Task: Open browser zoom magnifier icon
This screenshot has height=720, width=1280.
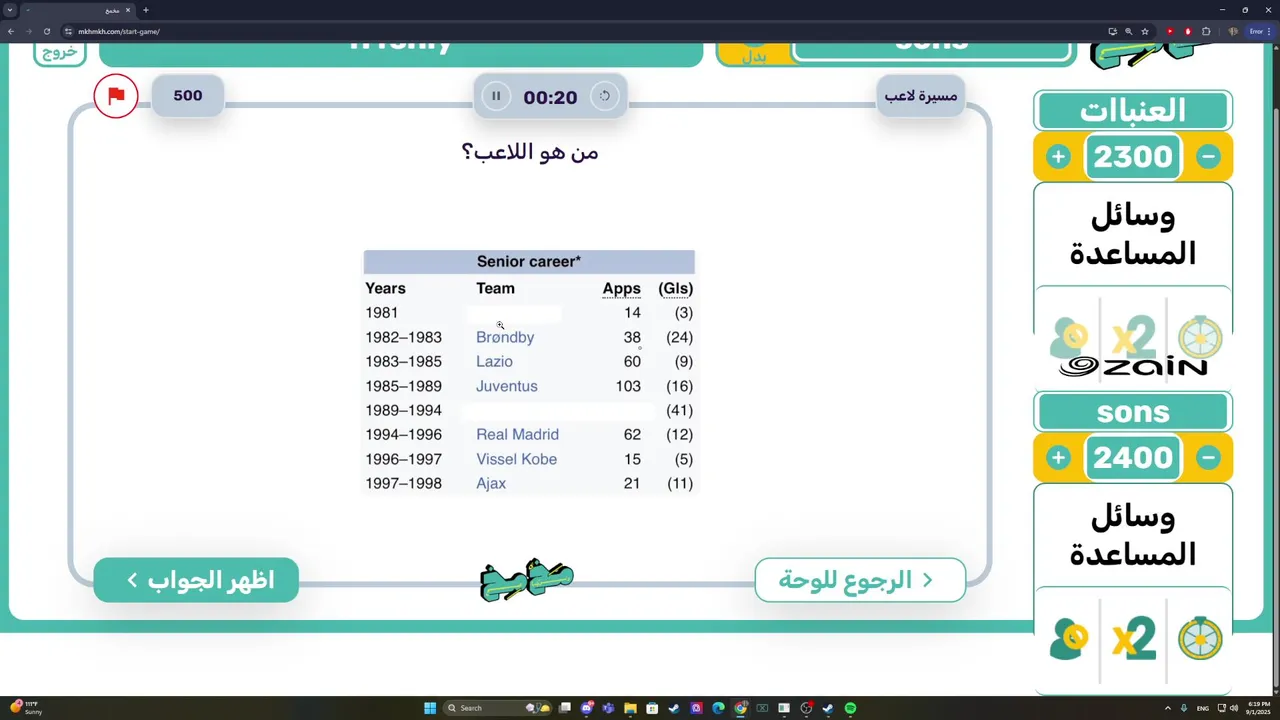Action: tap(1128, 31)
